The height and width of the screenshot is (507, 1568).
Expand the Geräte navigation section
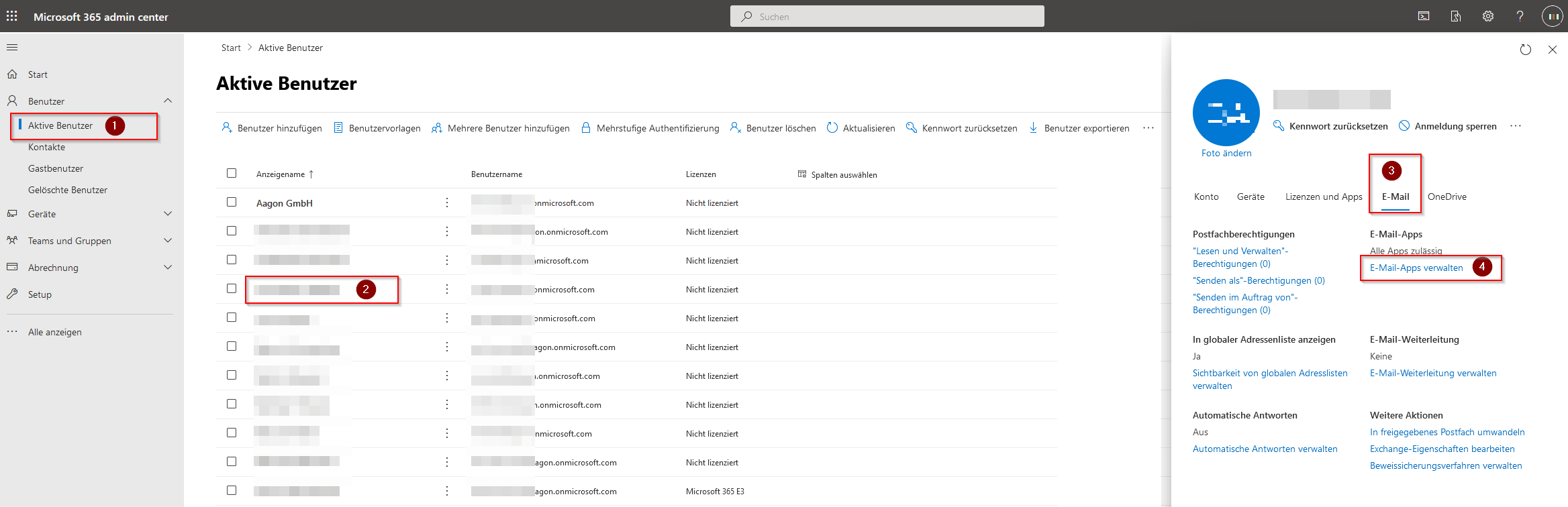coord(168,214)
